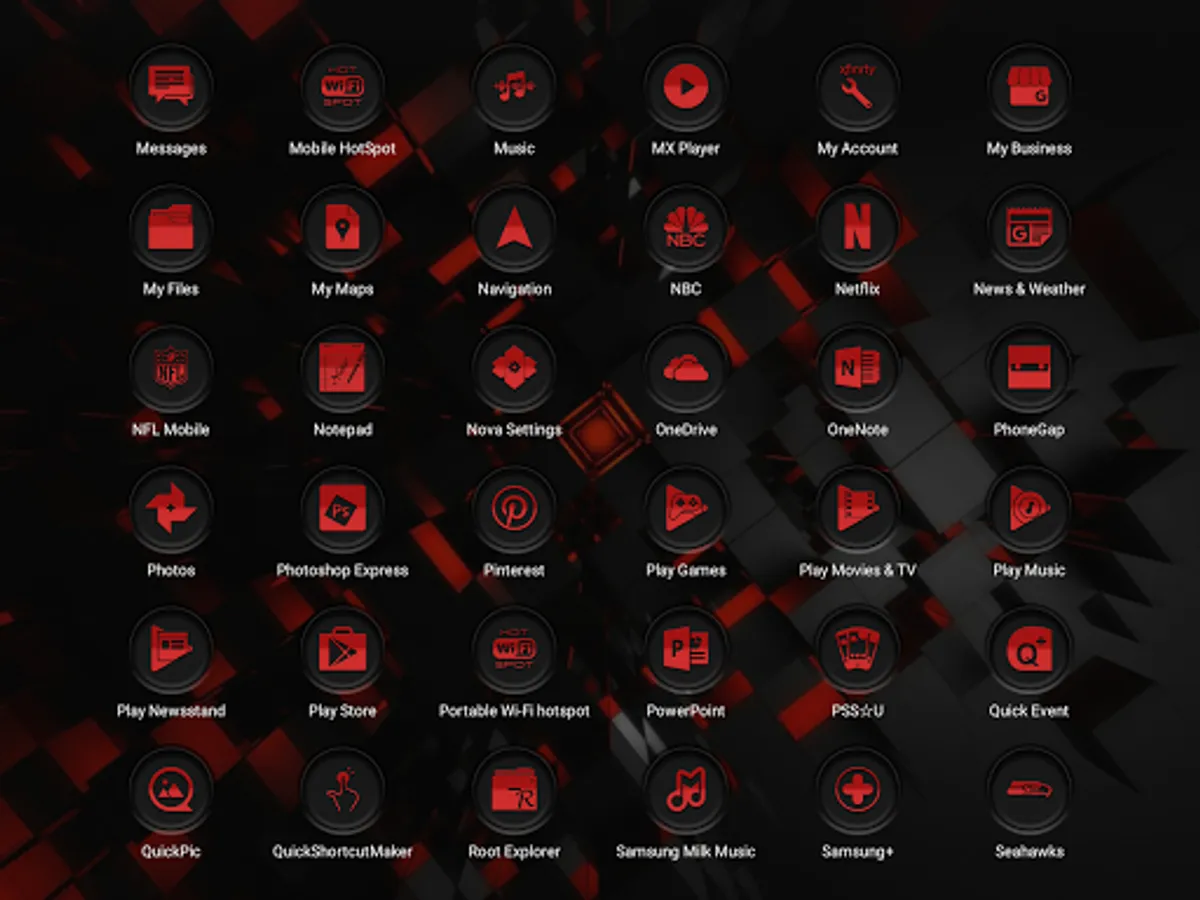This screenshot has width=1200, height=900.
Task: Open the Messages app icon
Action: [x=171, y=87]
